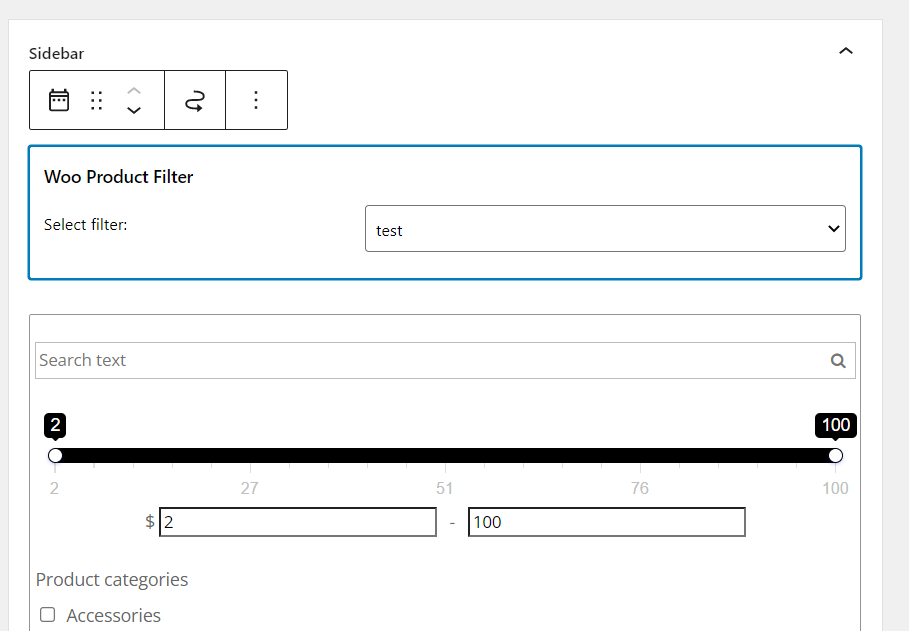The image size is (909, 631).
Task: Click the Product categories heading
Action: pos(112,580)
